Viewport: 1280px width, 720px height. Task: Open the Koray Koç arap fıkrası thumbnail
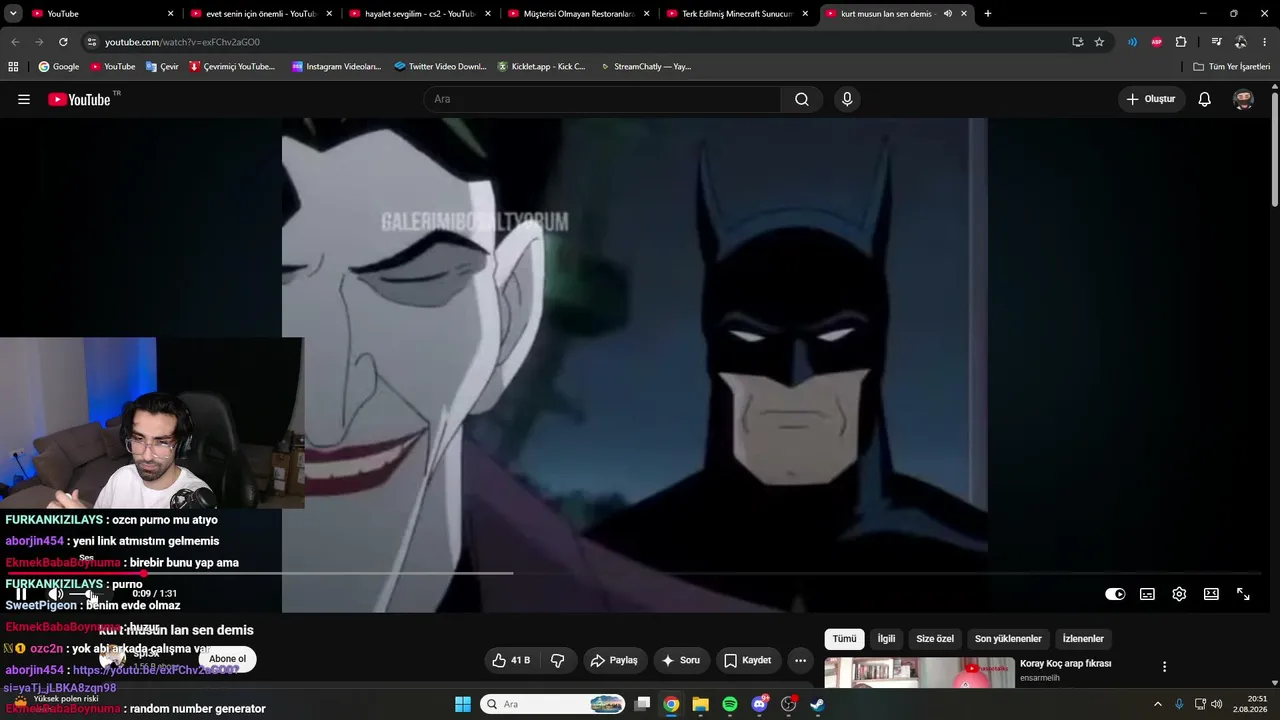coord(920,673)
